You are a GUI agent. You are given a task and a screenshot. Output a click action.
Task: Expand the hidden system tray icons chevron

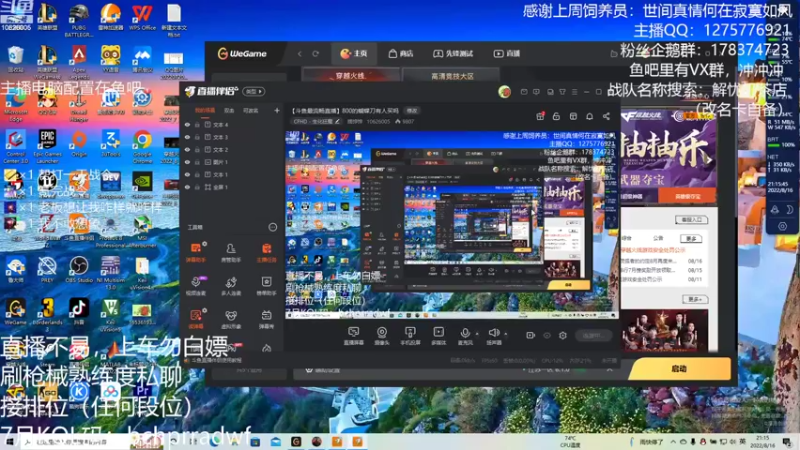pos(673,442)
